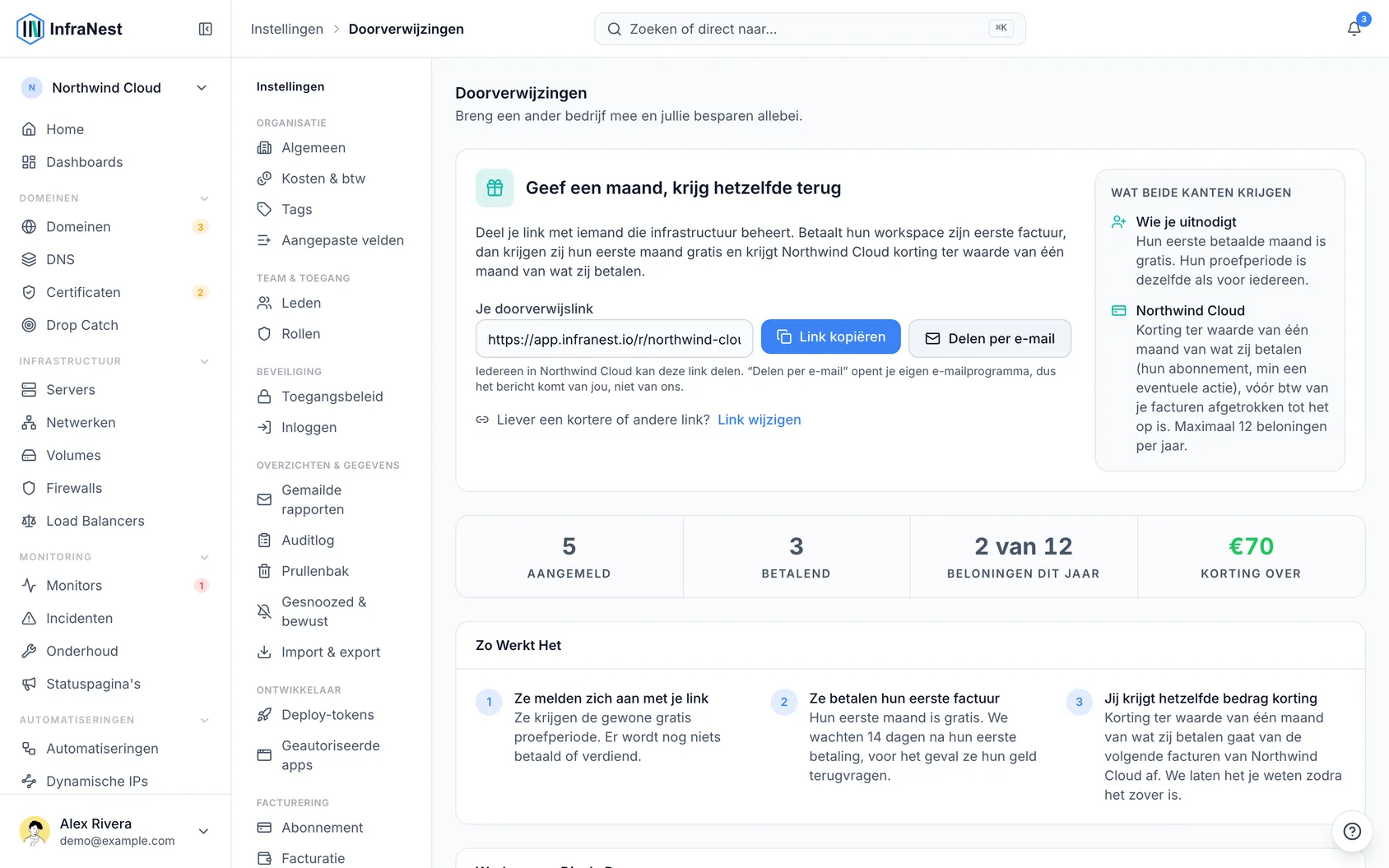Image resolution: width=1389 pixels, height=868 pixels.
Task: Click the Netwerken network icon
Action: pos(29,422)
